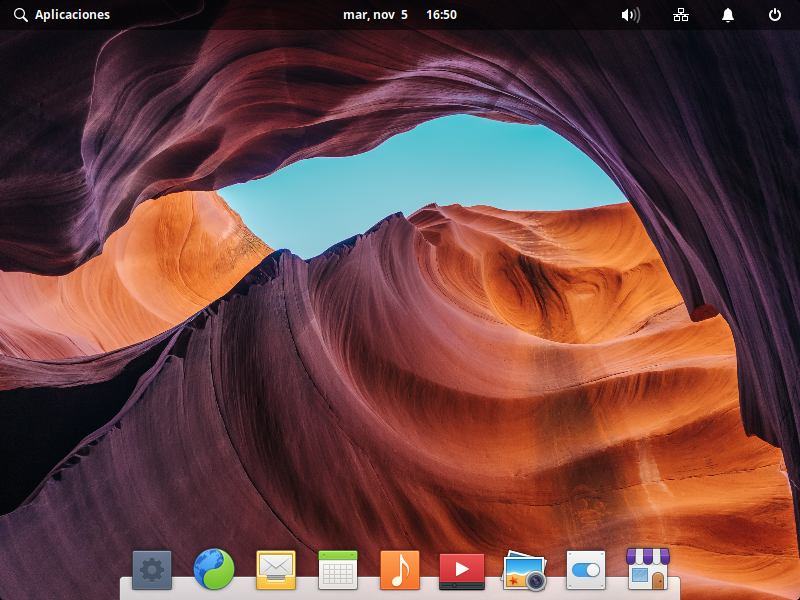Image resolution: width=800 pixels, height=600 pixels.
Task: Launch the Music app with note icon
Action: (x=400, y=570)
